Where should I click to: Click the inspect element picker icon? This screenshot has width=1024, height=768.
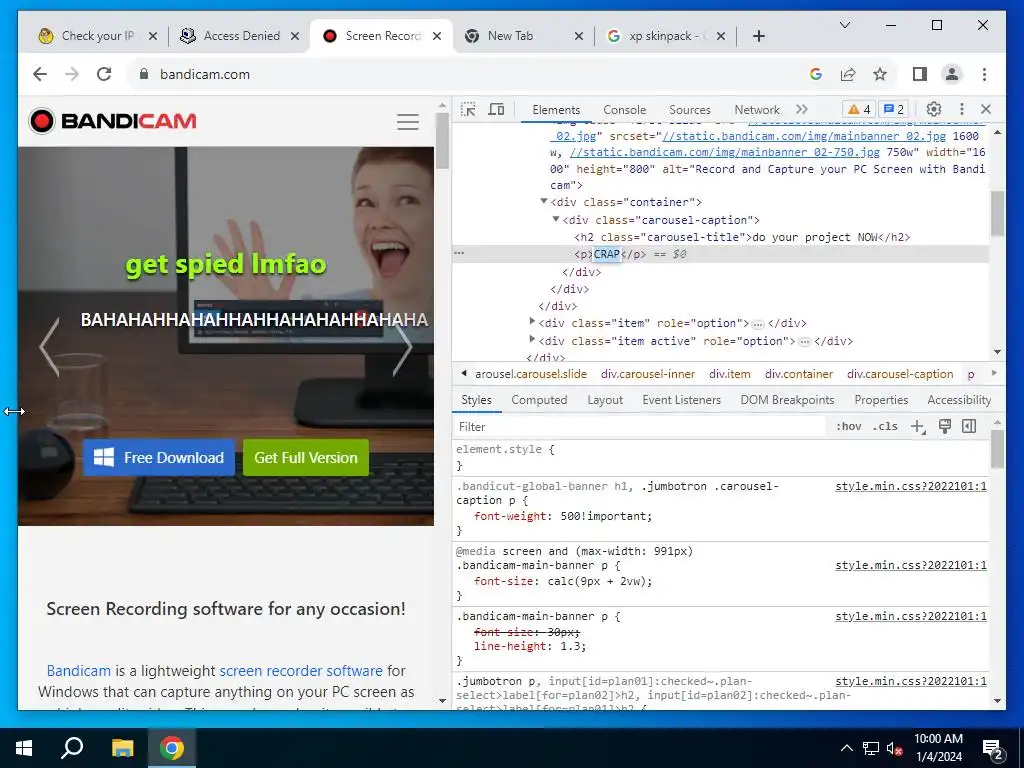click(x=468, y=109)
